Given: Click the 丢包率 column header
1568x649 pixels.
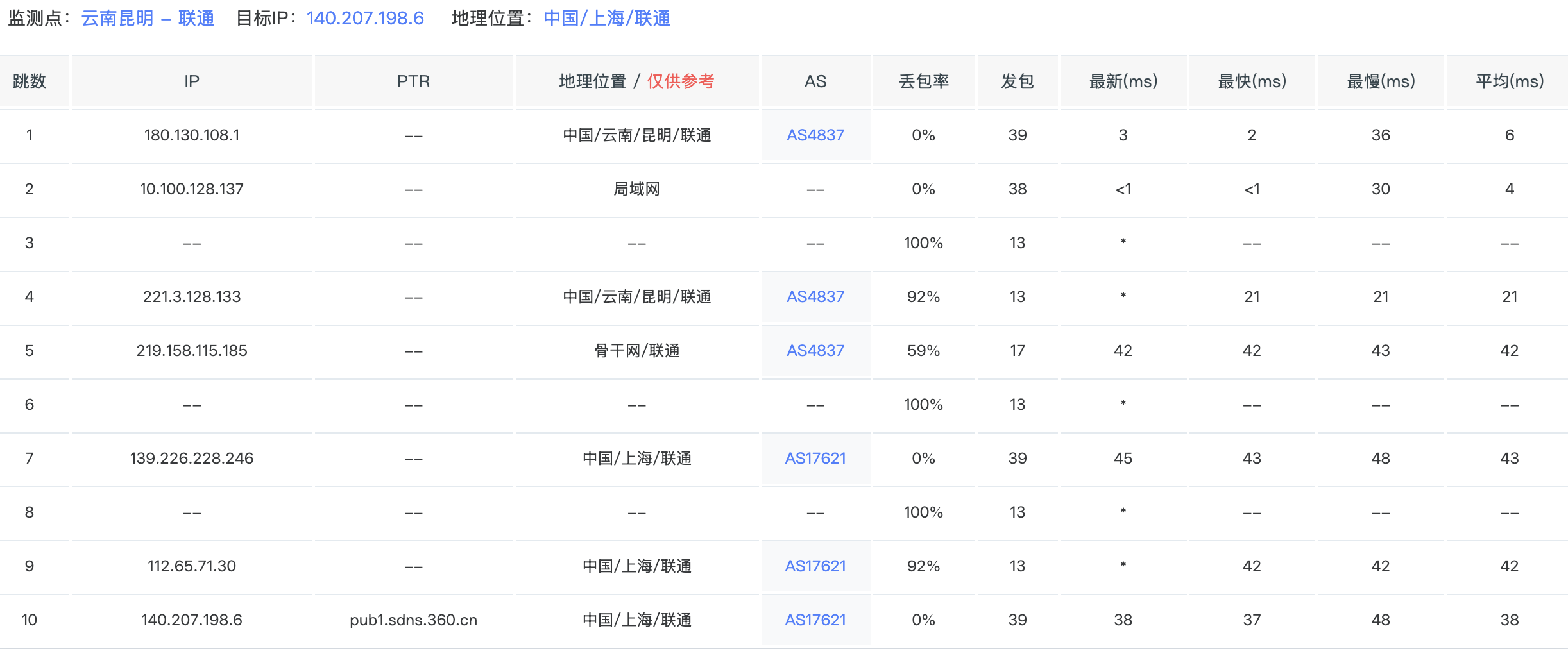Looking at the screenshot, I should click(x=924, y=81).
